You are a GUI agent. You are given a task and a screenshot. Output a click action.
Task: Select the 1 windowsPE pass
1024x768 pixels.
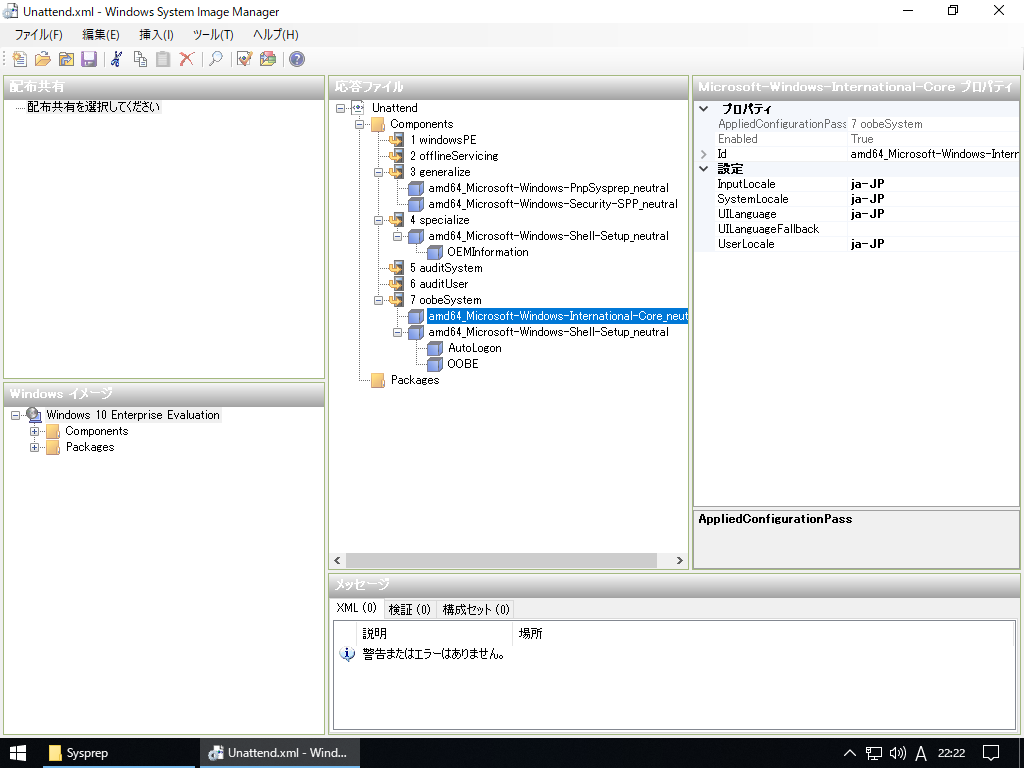443,140
